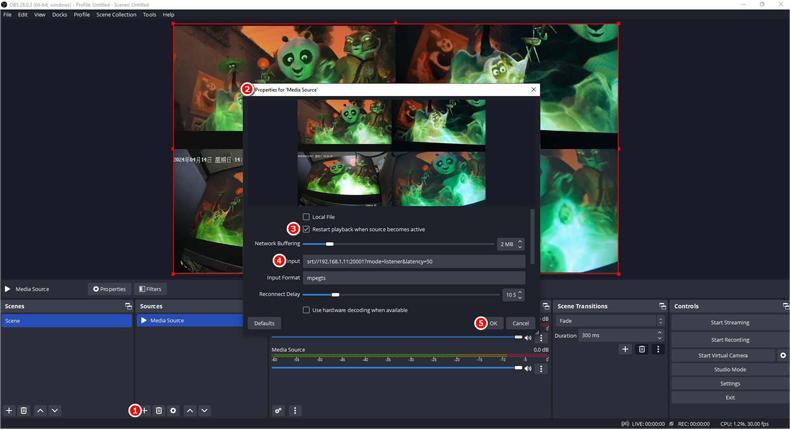Add a scene transition with the plus icon
This screenshot has height=430, width=790.
tap(625, 349)
